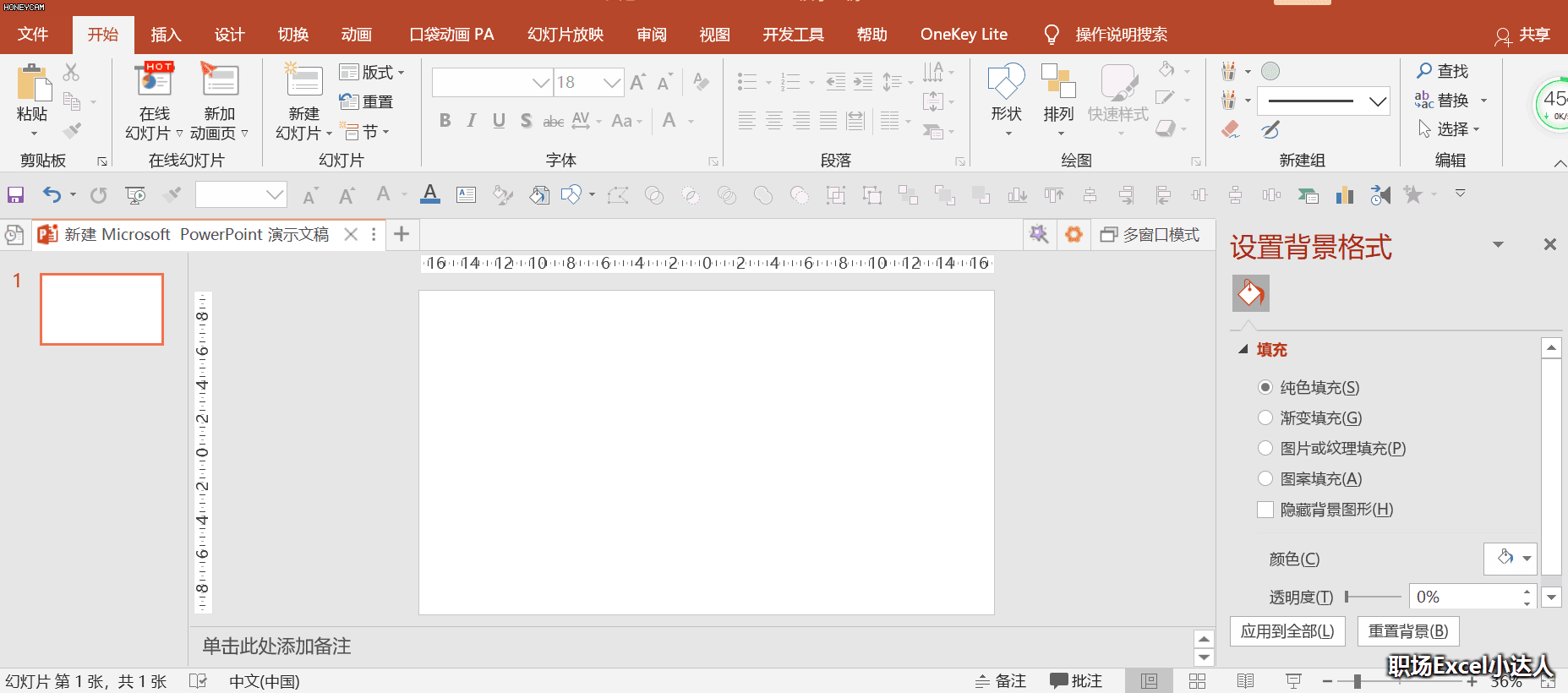
Task: Click the text shadow S button
Action: [526, 121]
